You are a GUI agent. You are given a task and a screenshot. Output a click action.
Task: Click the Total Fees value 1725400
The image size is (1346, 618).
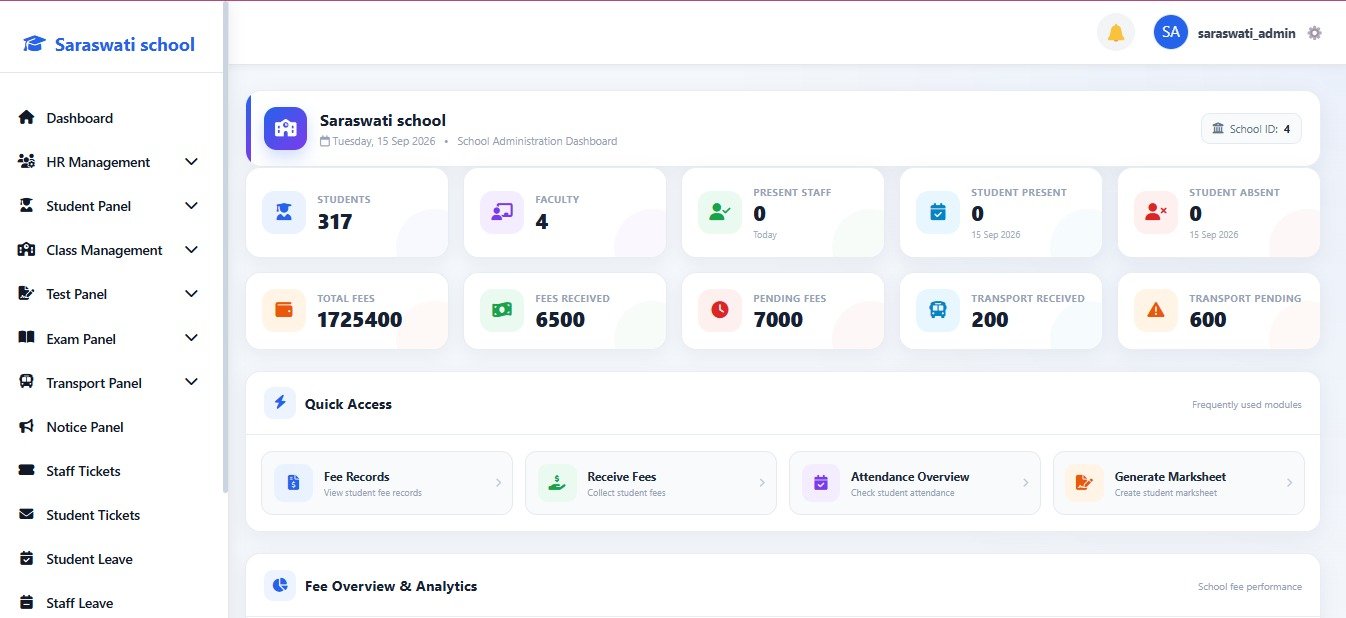coord(360,320)
